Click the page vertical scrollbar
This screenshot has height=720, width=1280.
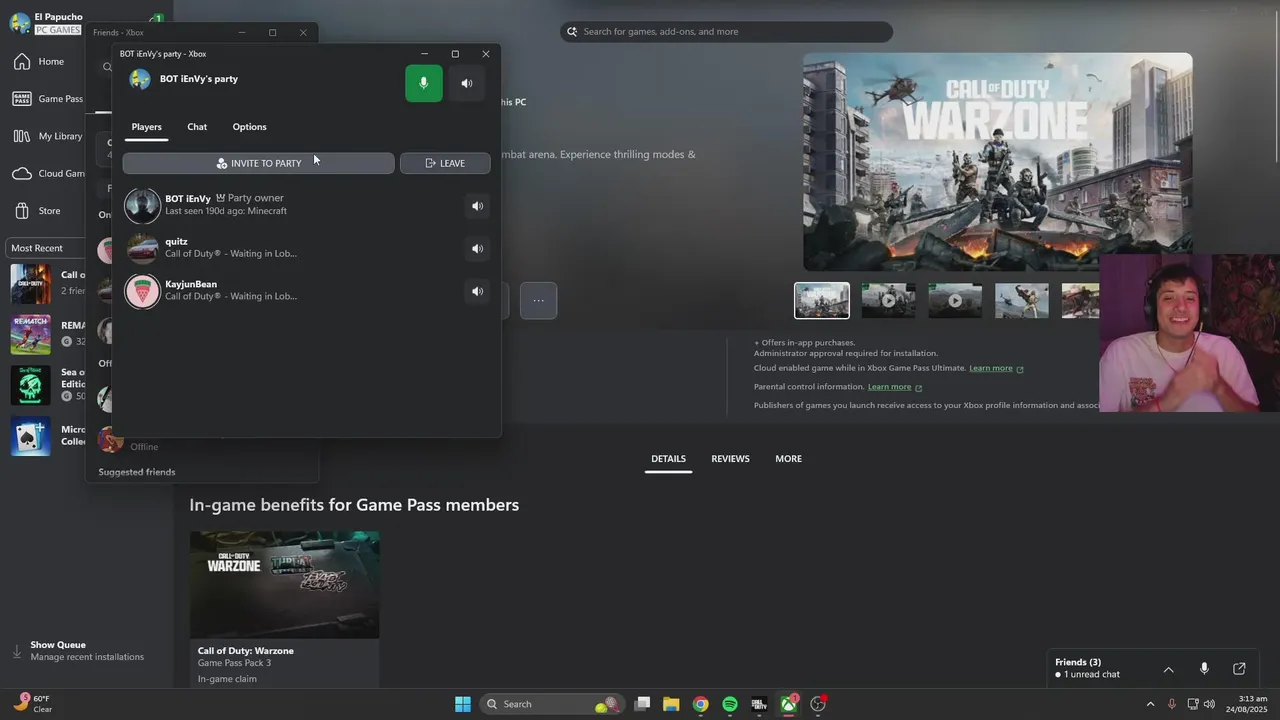(1276, 100)
